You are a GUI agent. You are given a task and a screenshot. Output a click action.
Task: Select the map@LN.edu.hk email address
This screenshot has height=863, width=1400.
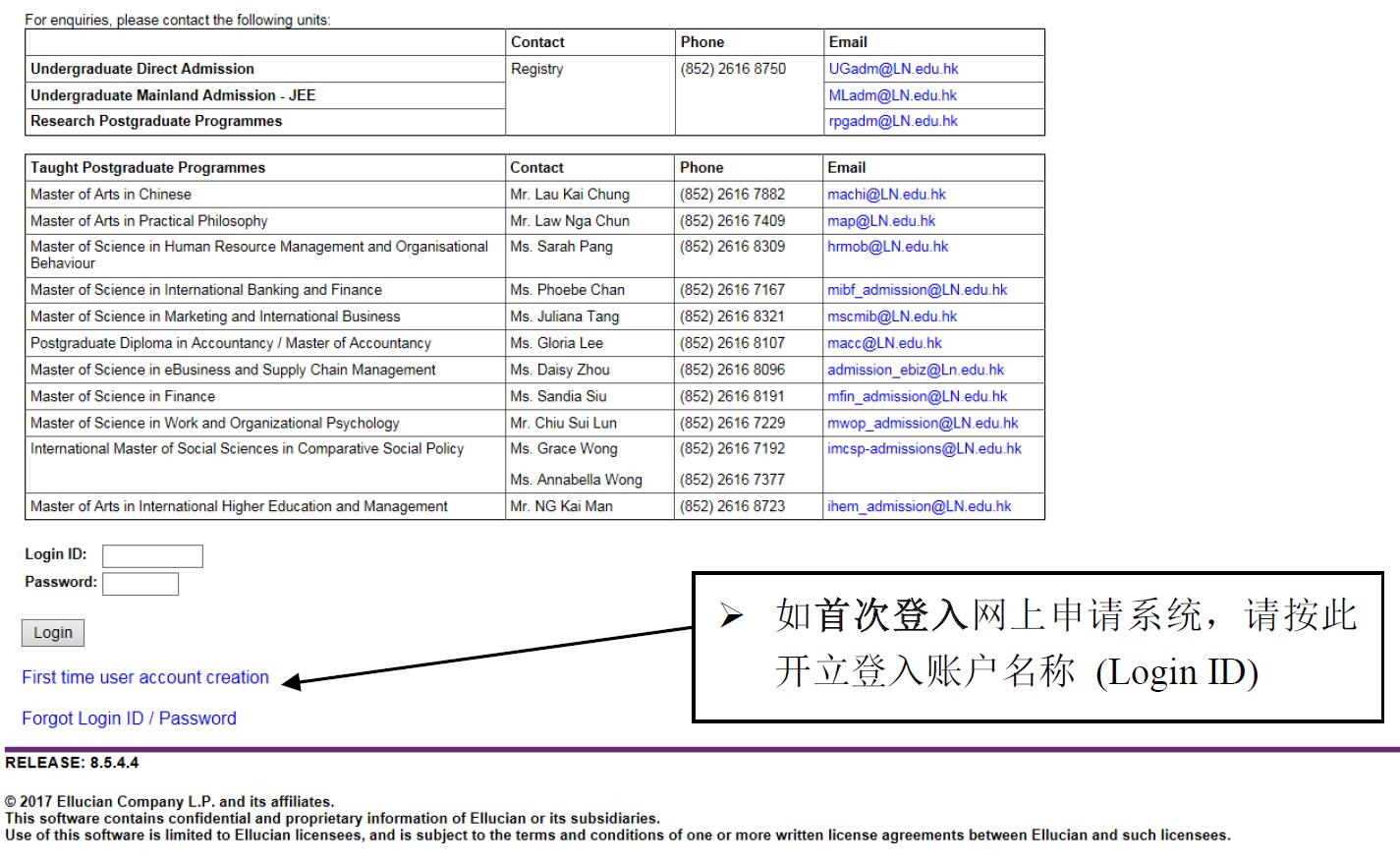coord(881,221)
